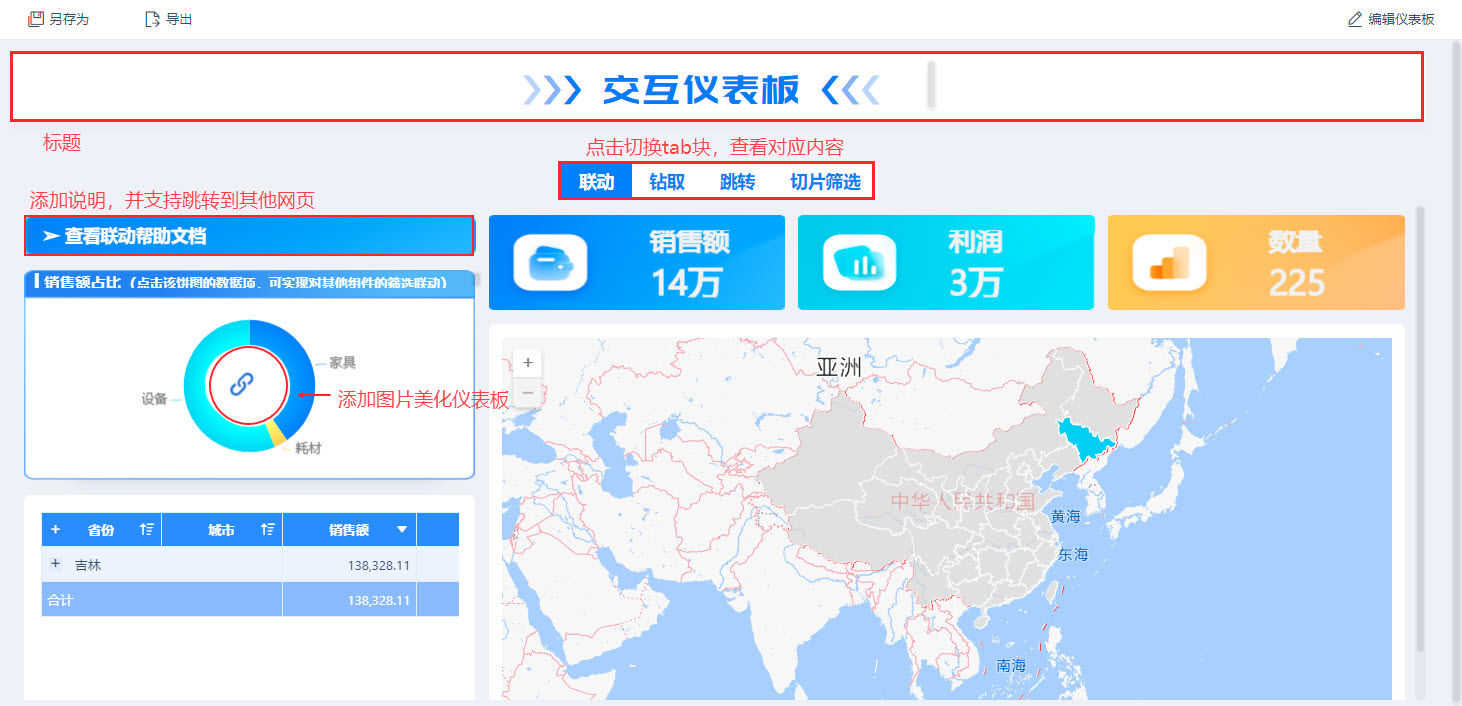Click the 吉林 cell in the table
Image resolution: width=1462 pixels, height=706 pixels.
[x=88, y=565]
